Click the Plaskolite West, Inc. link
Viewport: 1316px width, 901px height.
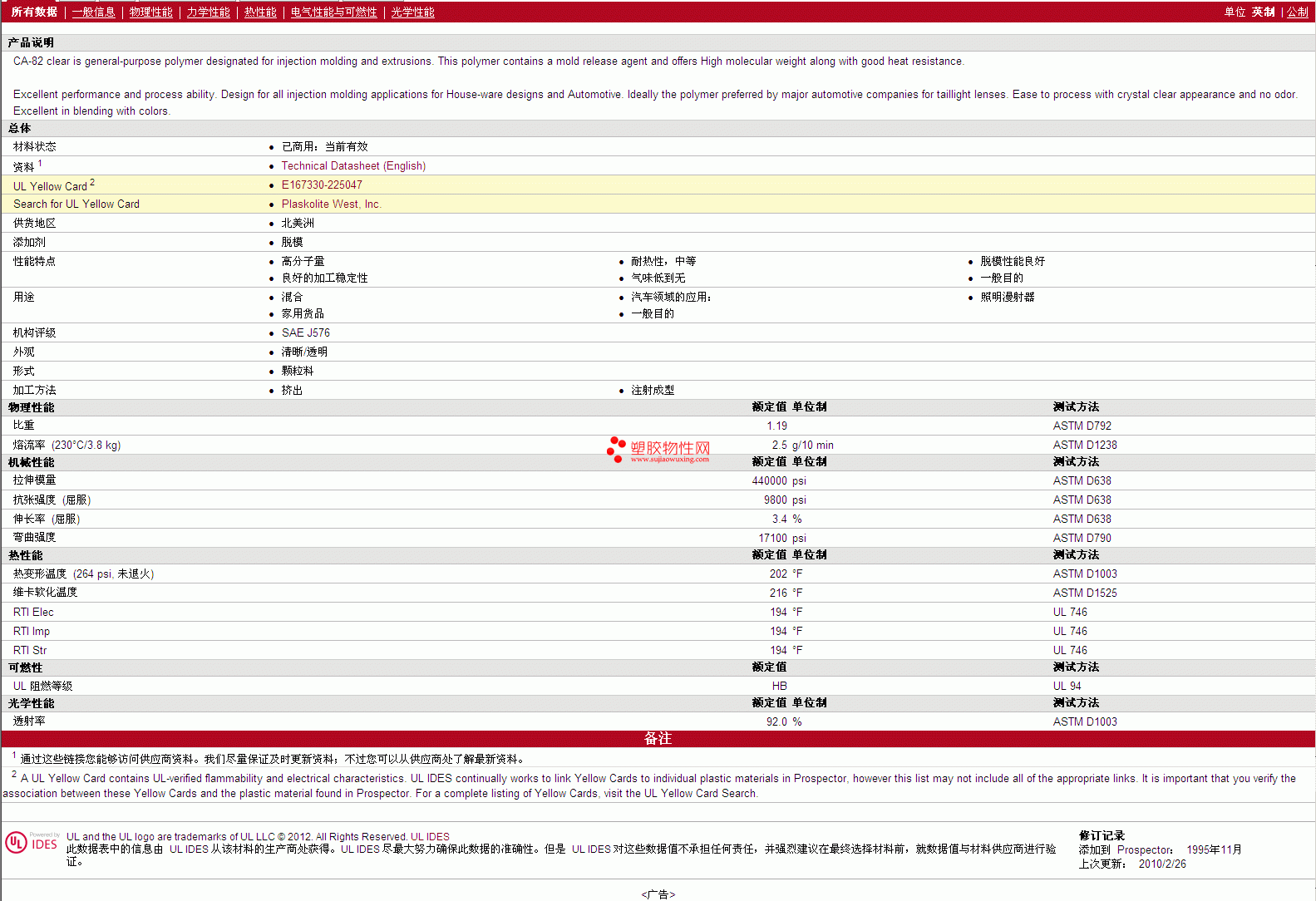pos(331,204)
